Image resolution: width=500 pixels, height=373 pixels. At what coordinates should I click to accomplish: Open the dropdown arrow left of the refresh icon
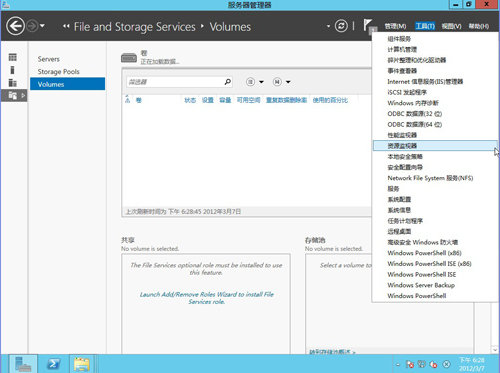(328, 26)
